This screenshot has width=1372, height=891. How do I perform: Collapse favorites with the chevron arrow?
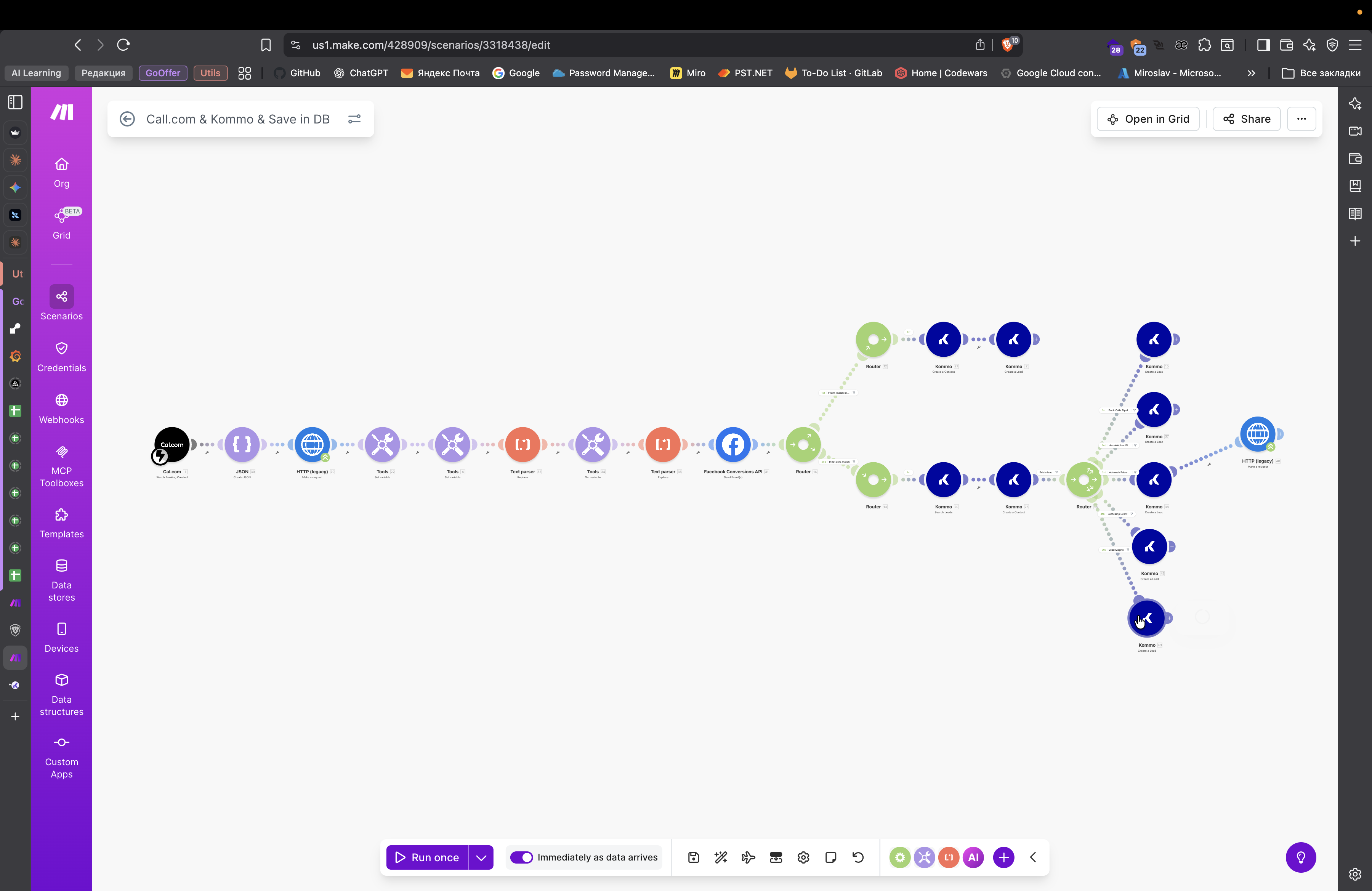pyautogui.click(x=1033, y=857)
